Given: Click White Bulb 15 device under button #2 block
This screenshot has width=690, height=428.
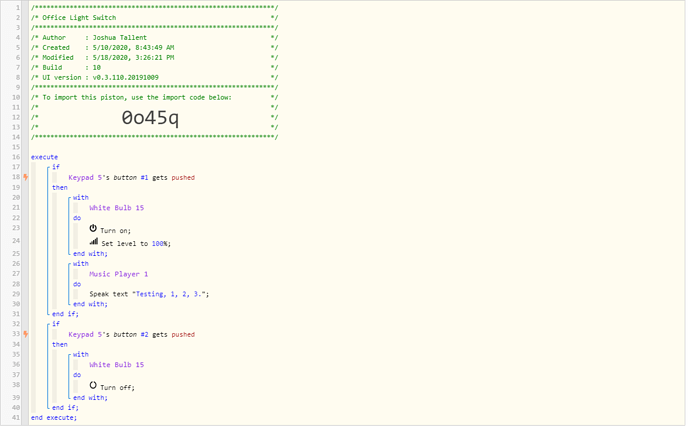Looking at the screenshot, I should pos(117,365).
